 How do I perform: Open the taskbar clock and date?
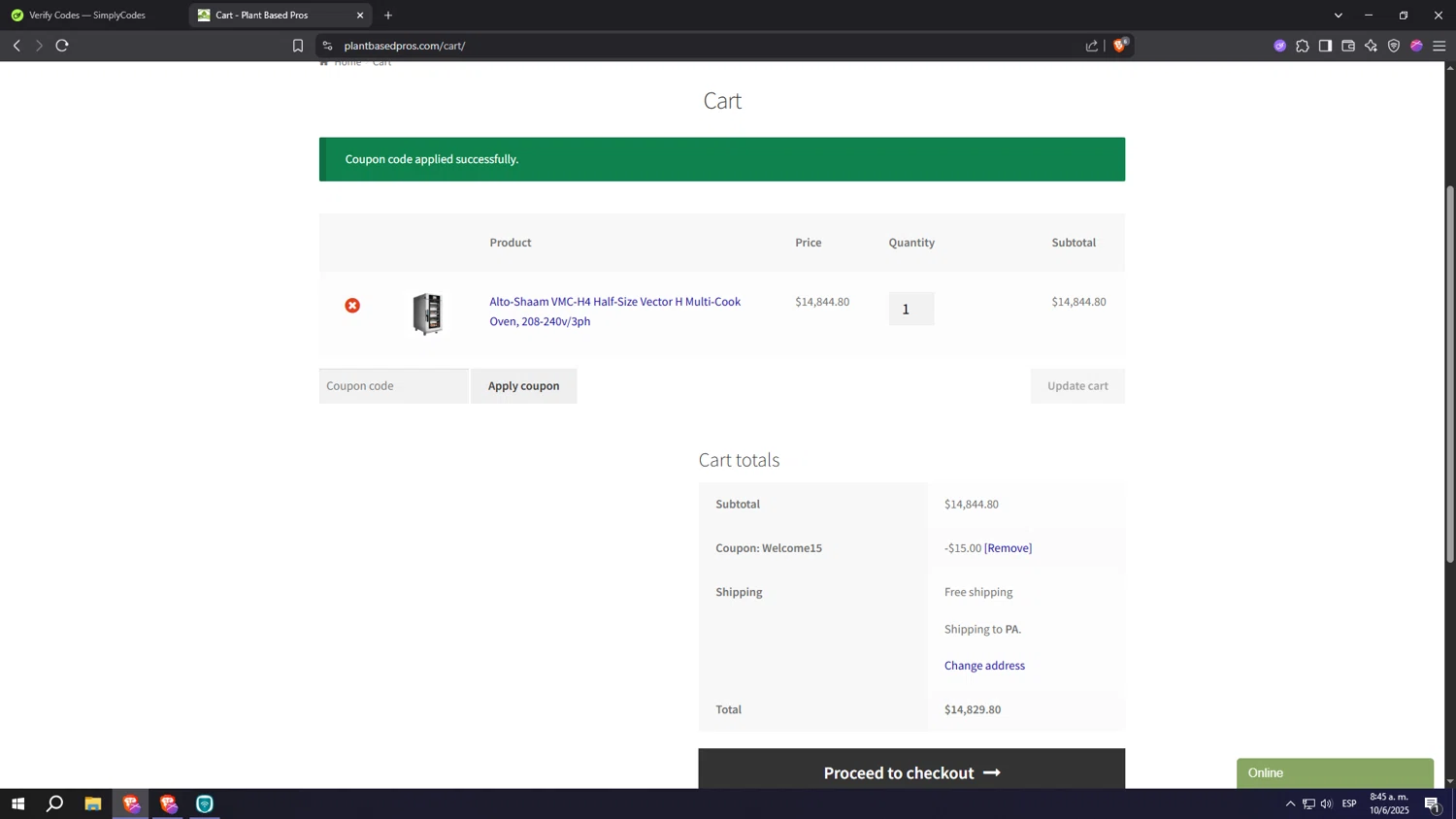[1389, 803]
